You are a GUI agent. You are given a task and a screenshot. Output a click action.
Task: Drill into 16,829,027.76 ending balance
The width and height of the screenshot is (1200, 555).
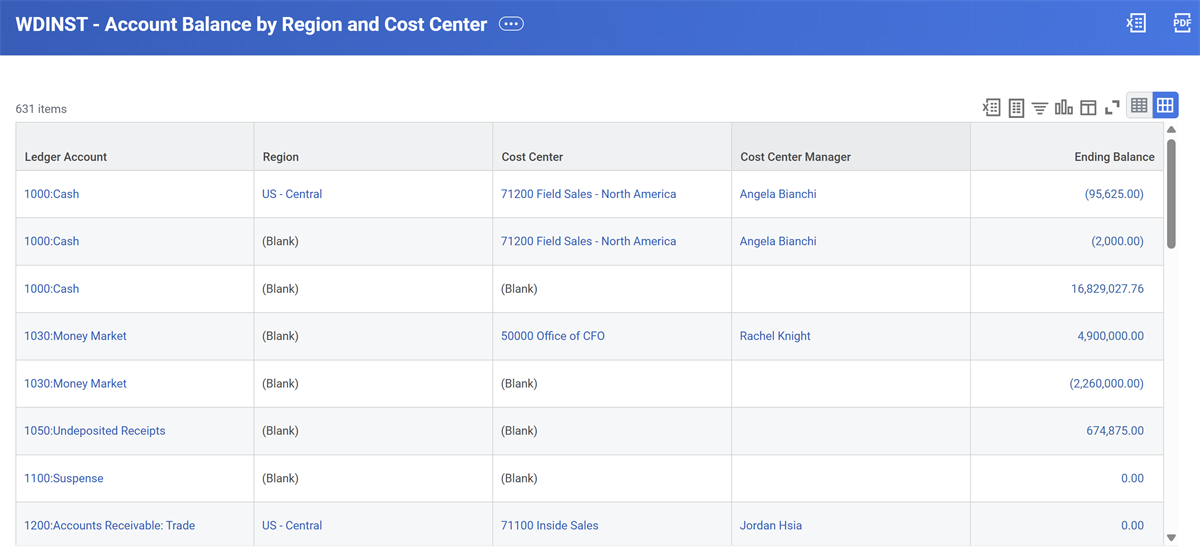(x=1107, y=289)
